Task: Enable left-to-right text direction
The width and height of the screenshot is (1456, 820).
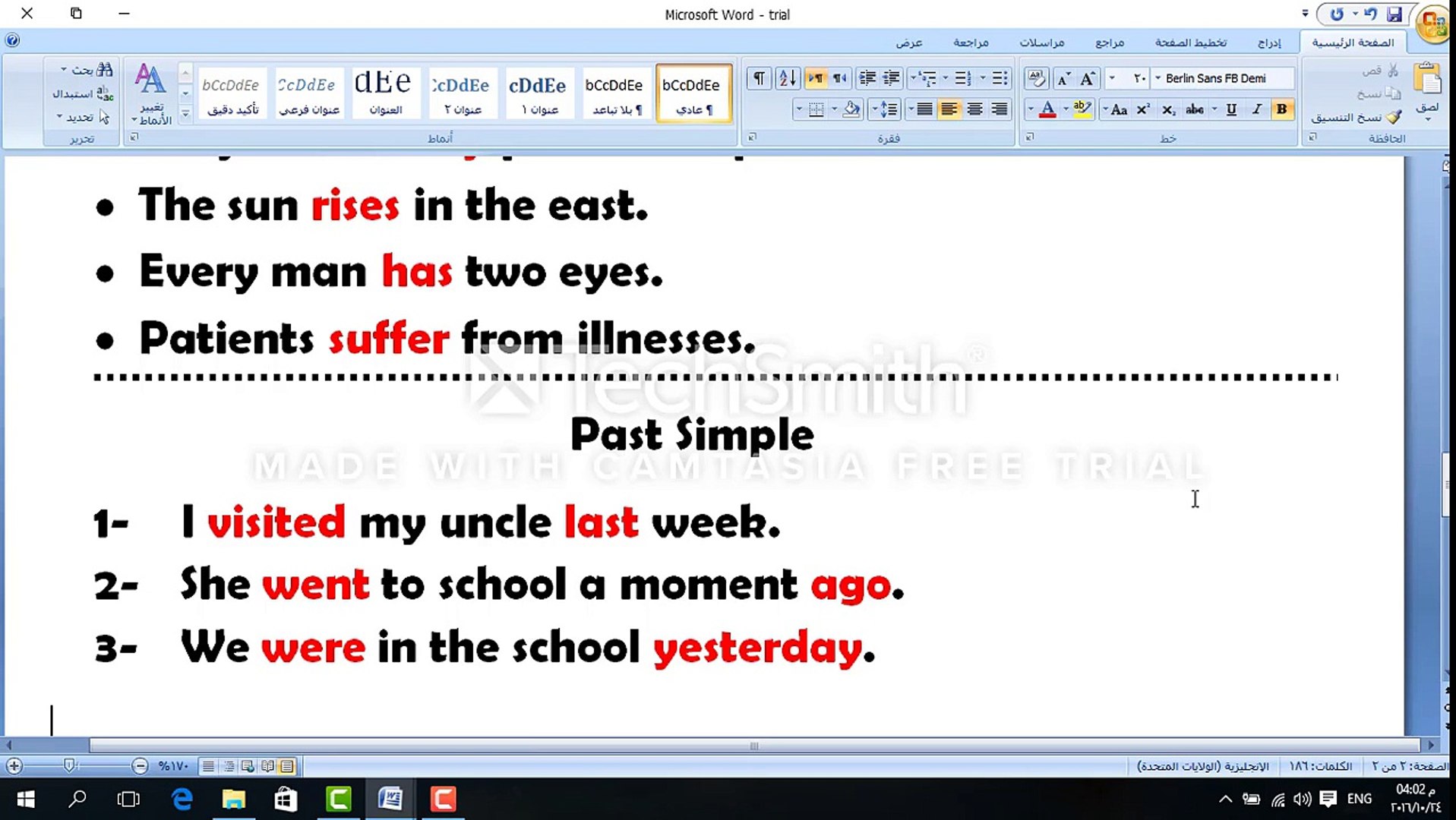Action: click(815, 78)
